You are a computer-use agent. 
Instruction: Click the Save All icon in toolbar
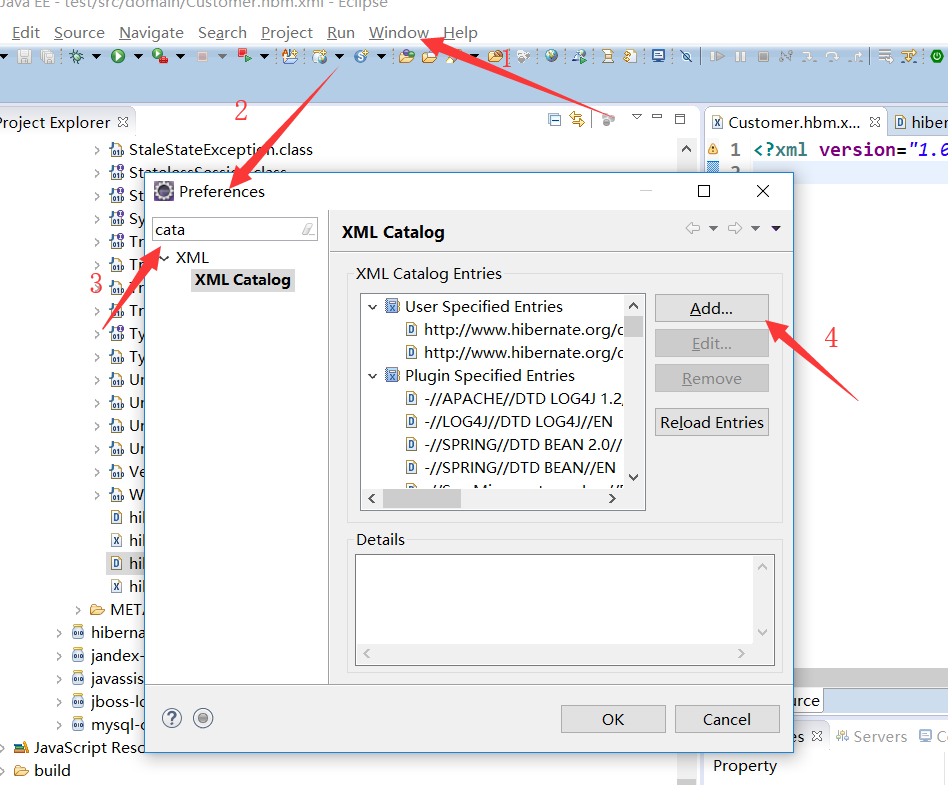click(x=47, y=56)
